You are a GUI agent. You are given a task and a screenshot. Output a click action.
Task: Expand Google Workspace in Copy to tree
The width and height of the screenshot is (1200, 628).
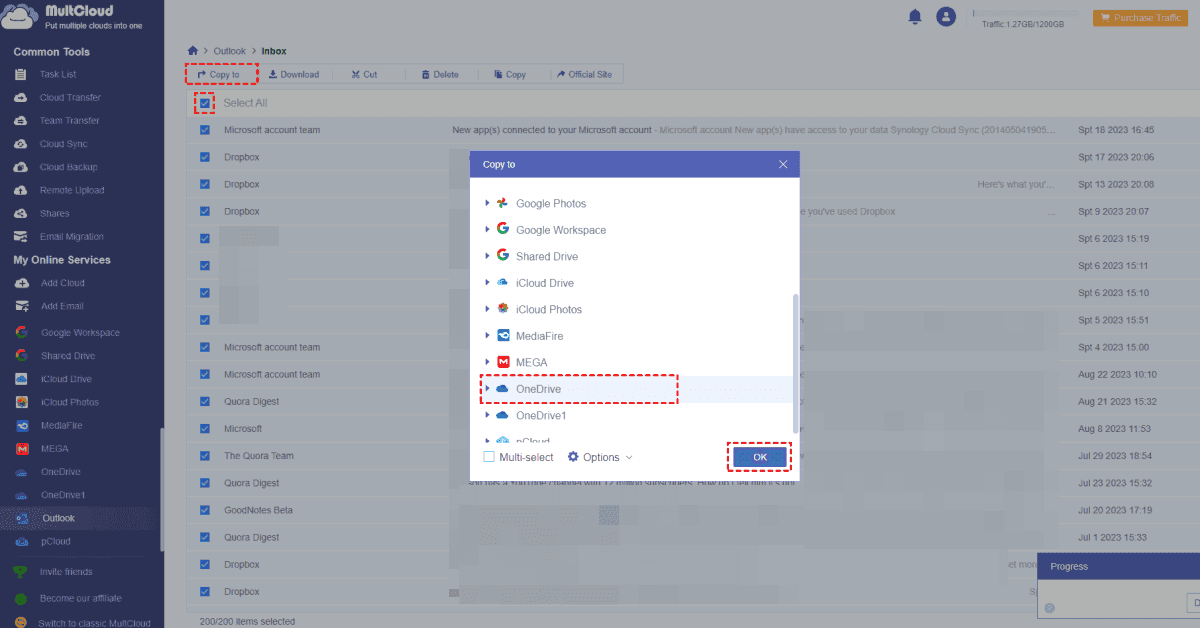point(488,230)
